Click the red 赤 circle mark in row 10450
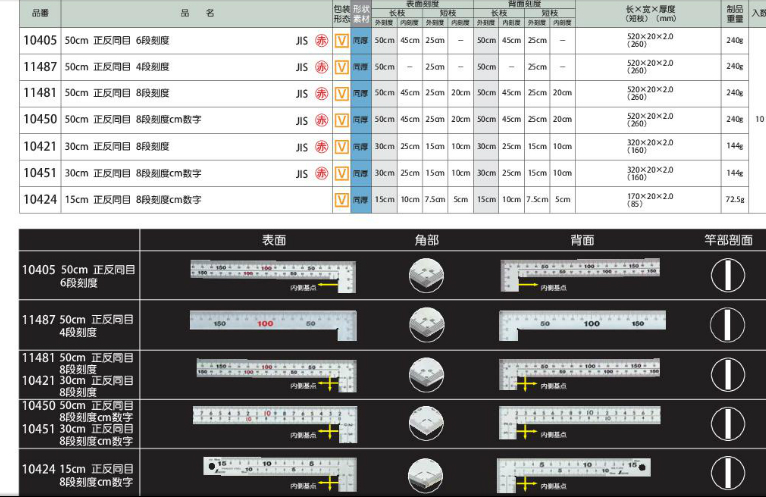This screenshot has width=766, height=497. click(x=321, y=120)
